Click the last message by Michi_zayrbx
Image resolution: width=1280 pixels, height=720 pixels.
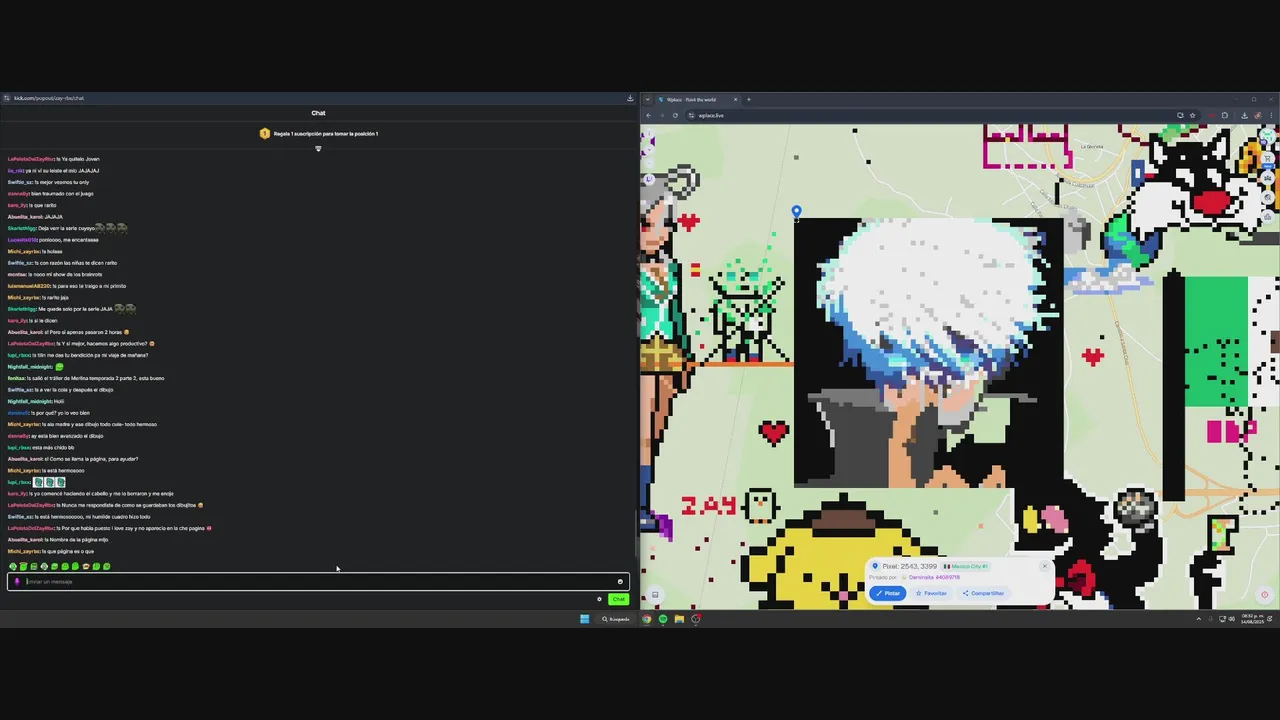point(51,551)
